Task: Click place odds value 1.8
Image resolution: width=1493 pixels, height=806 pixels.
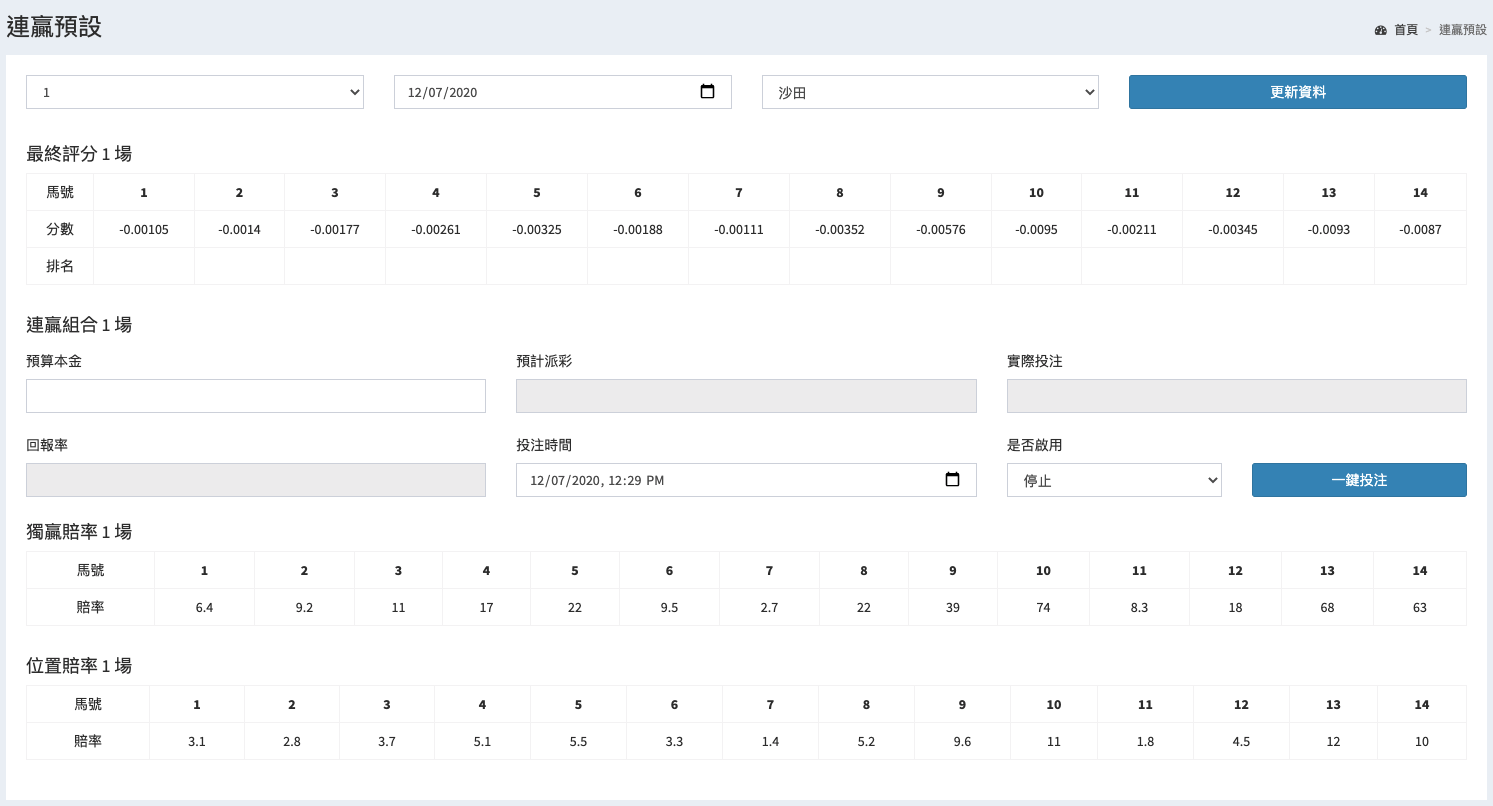Action: click(1145, 741)
